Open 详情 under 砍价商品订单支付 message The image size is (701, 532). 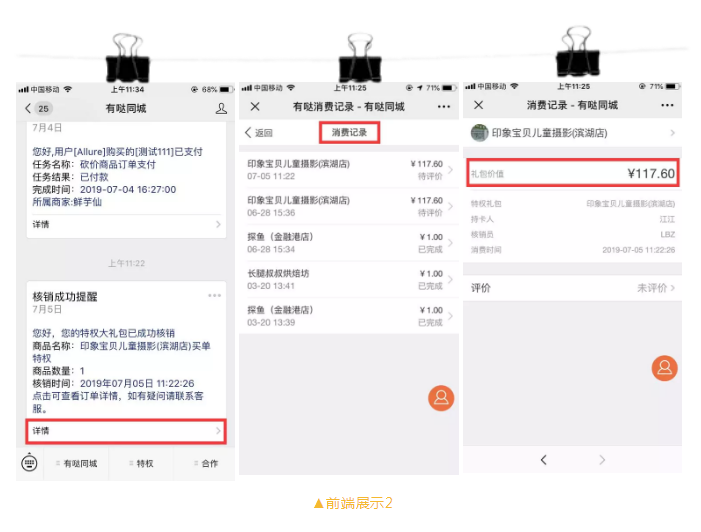pos(127,224)
